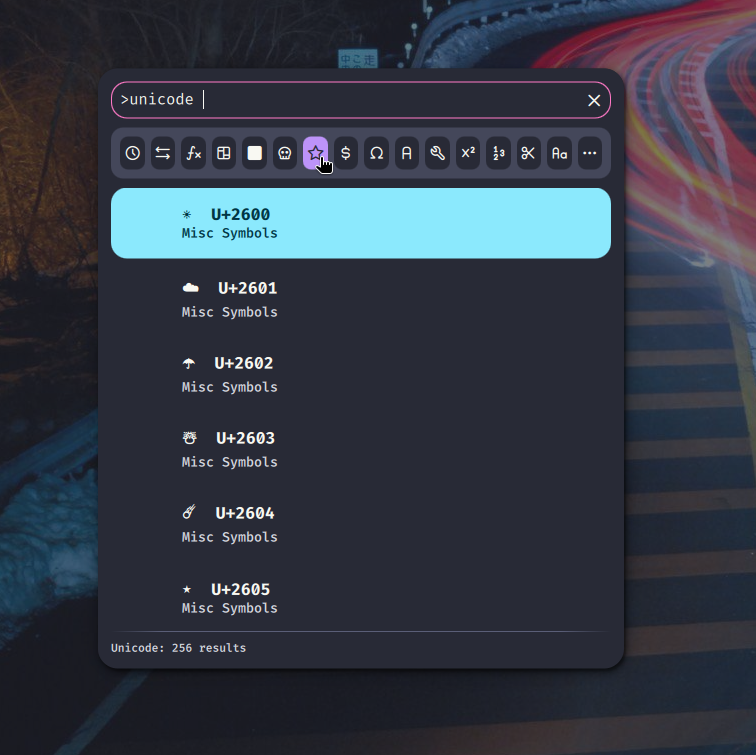Select the U+2600 sun result
756x755 pixels.
click(x=361, y=223)
